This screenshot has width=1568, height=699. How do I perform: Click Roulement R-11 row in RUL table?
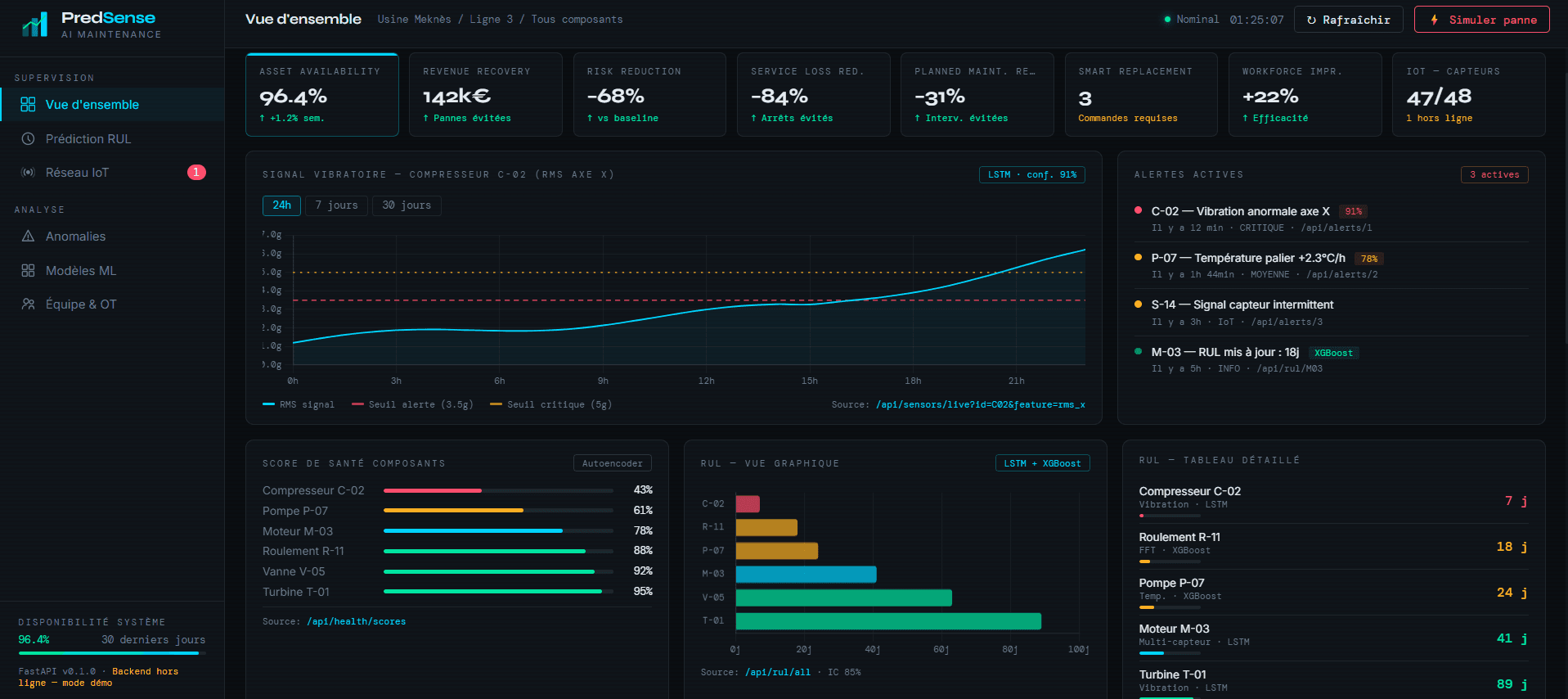(1333, 546)
